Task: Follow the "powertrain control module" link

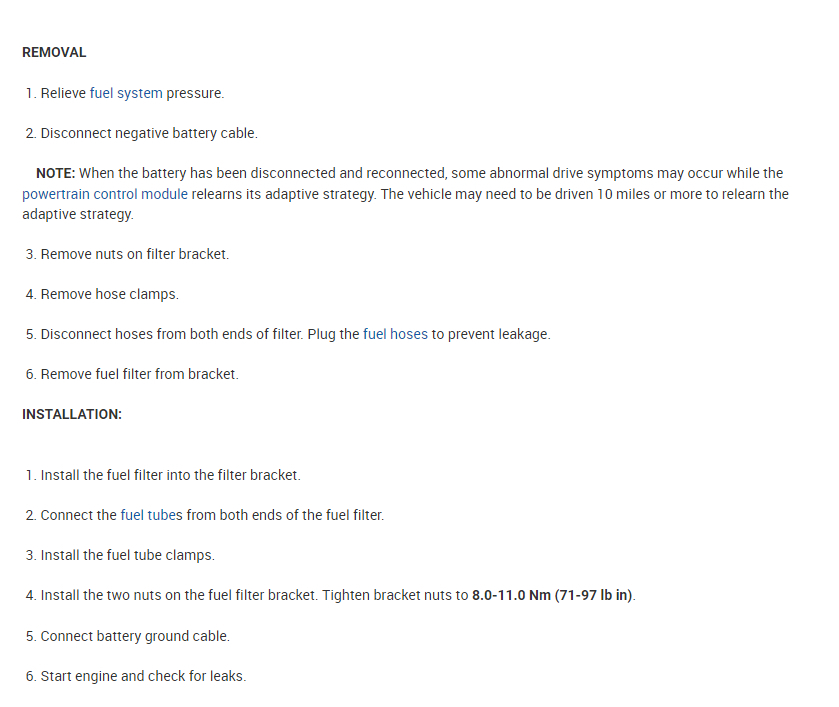Action: point(105,194)
